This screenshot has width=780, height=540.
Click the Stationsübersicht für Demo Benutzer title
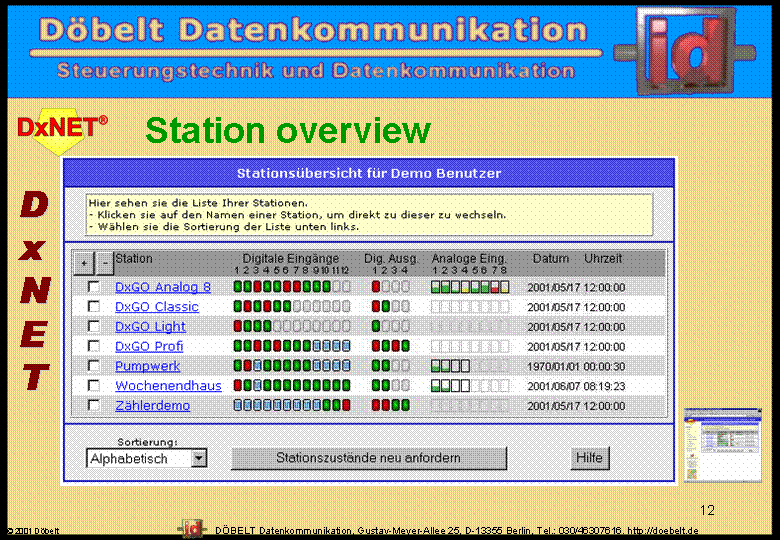tap(369, 173)
